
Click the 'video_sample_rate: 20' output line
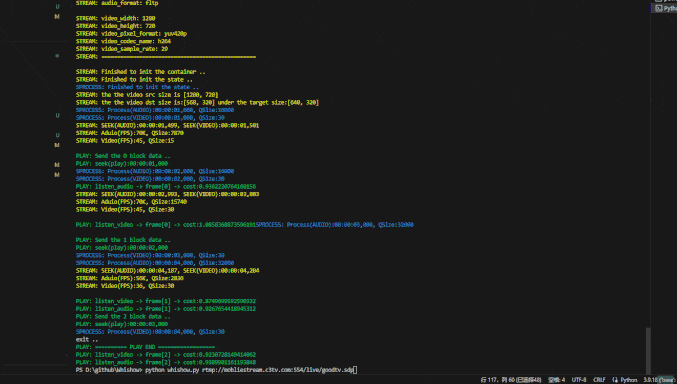122,49
